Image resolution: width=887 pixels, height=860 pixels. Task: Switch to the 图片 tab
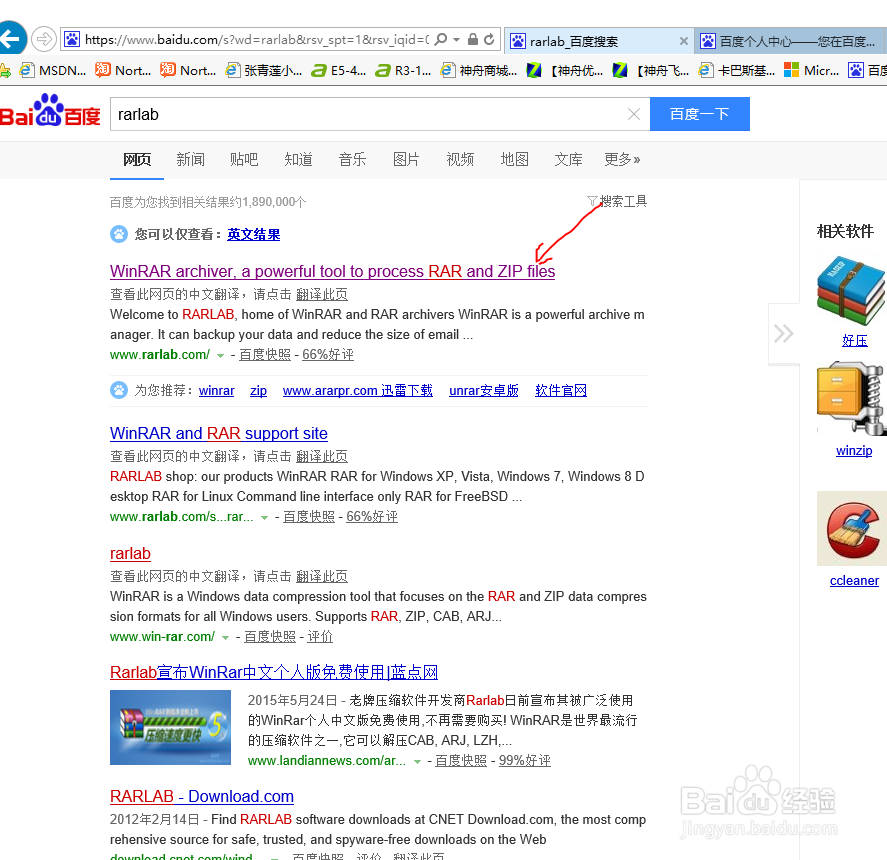click(406, 160)
